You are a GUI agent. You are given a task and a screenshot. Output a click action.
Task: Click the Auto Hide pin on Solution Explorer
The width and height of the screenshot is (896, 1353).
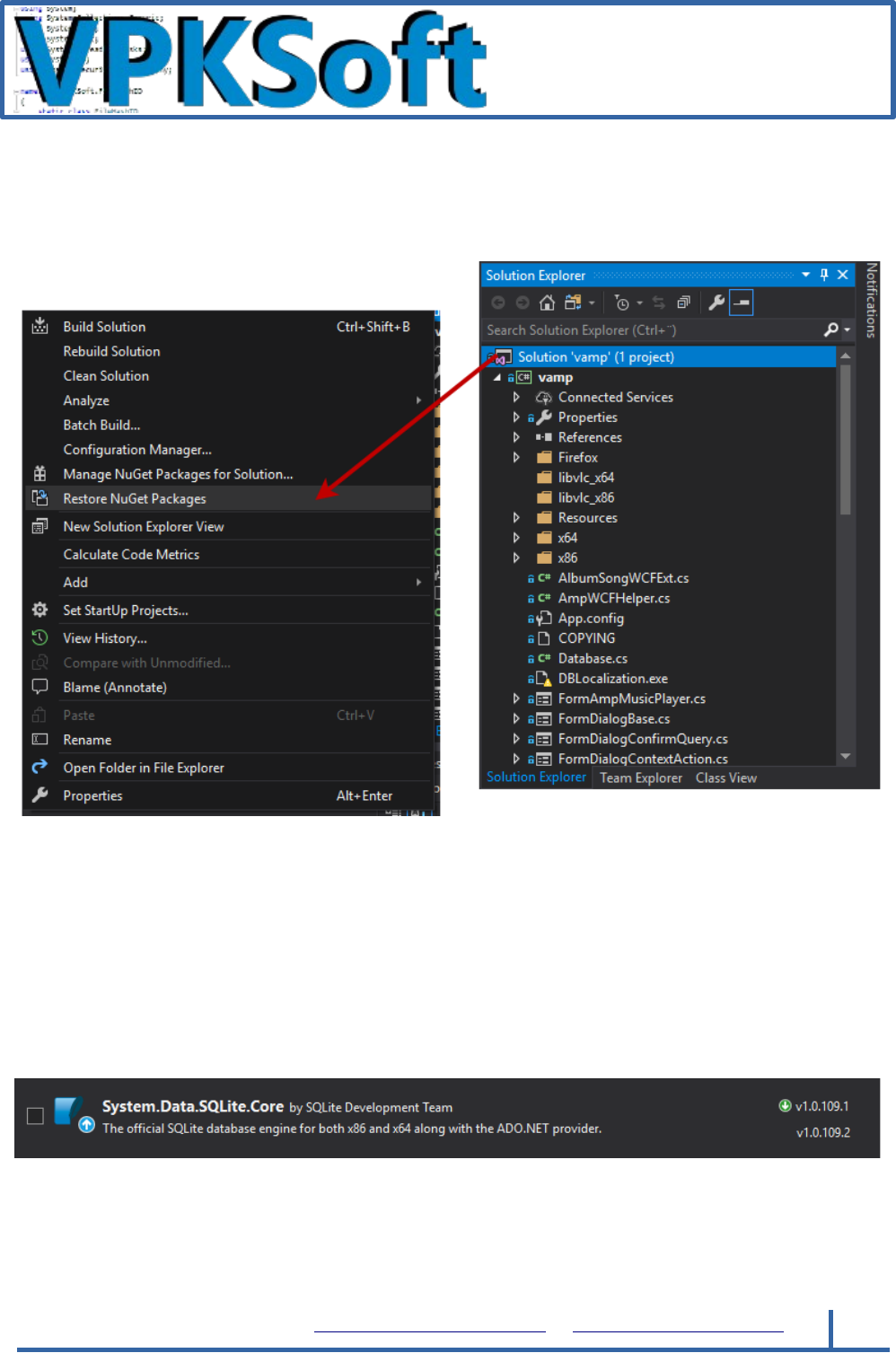824,275
